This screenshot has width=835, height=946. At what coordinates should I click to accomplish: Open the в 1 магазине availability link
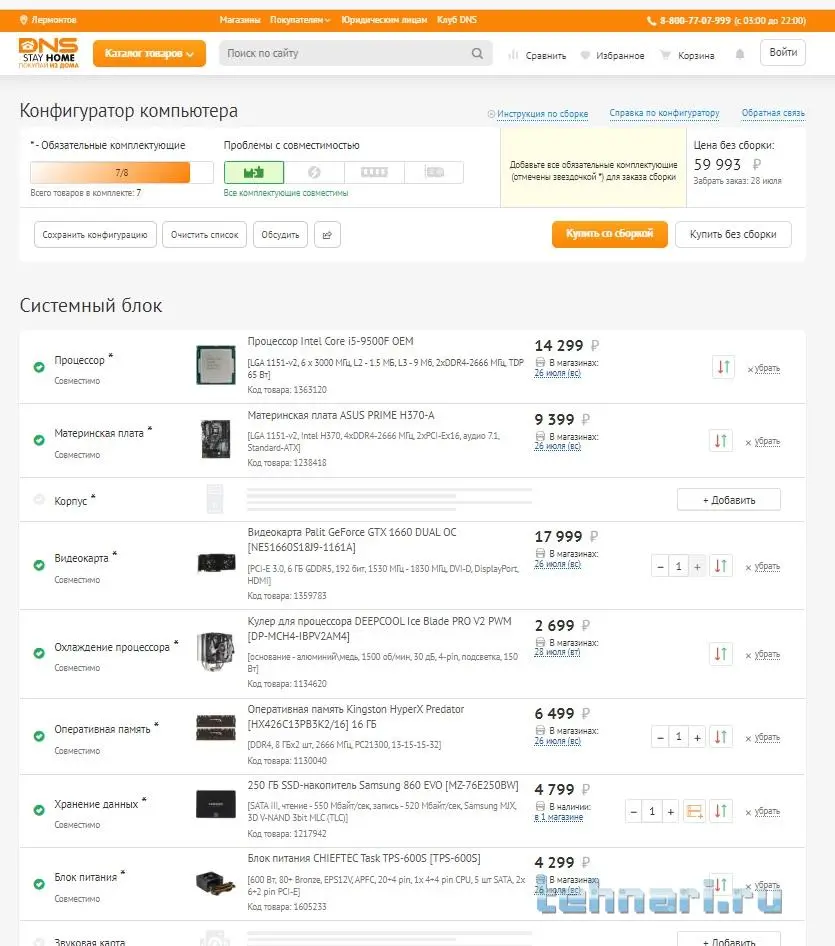tap(559, 817)
